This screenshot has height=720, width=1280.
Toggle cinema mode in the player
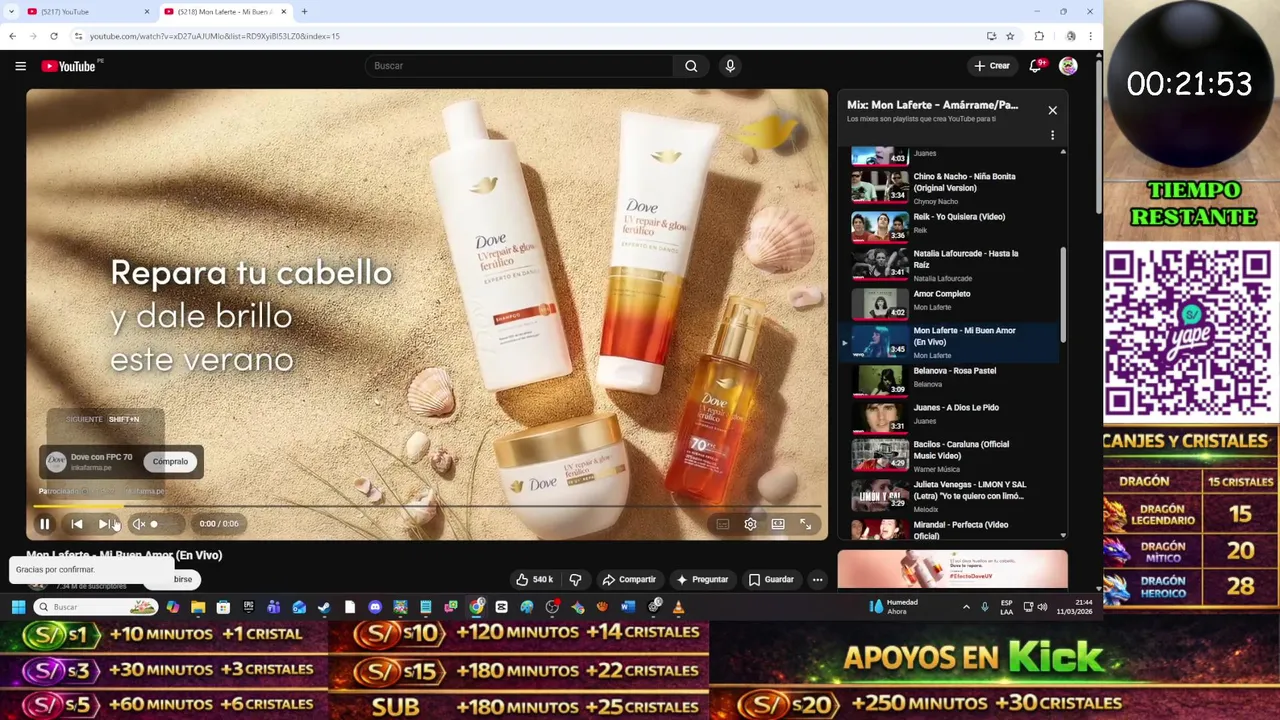pos(778,524)
